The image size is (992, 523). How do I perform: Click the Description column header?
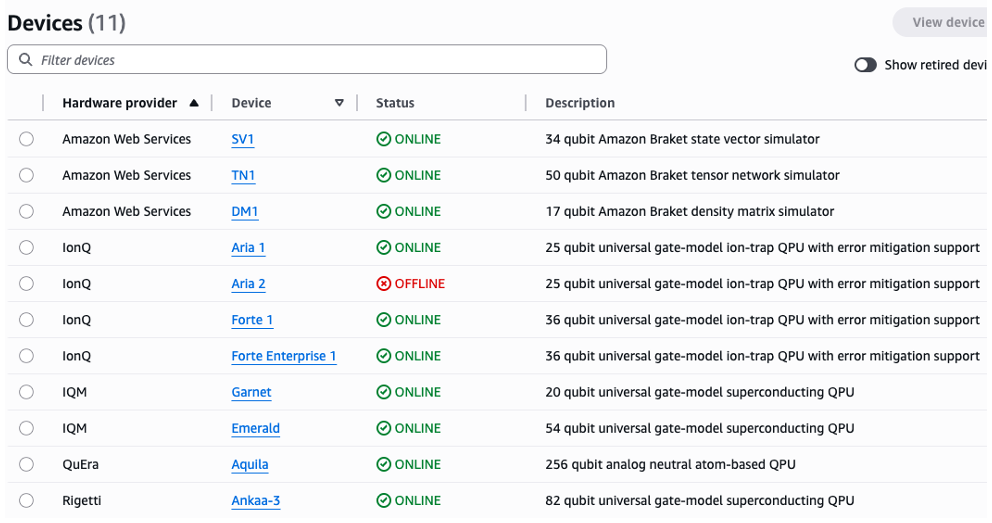(580, 103)
